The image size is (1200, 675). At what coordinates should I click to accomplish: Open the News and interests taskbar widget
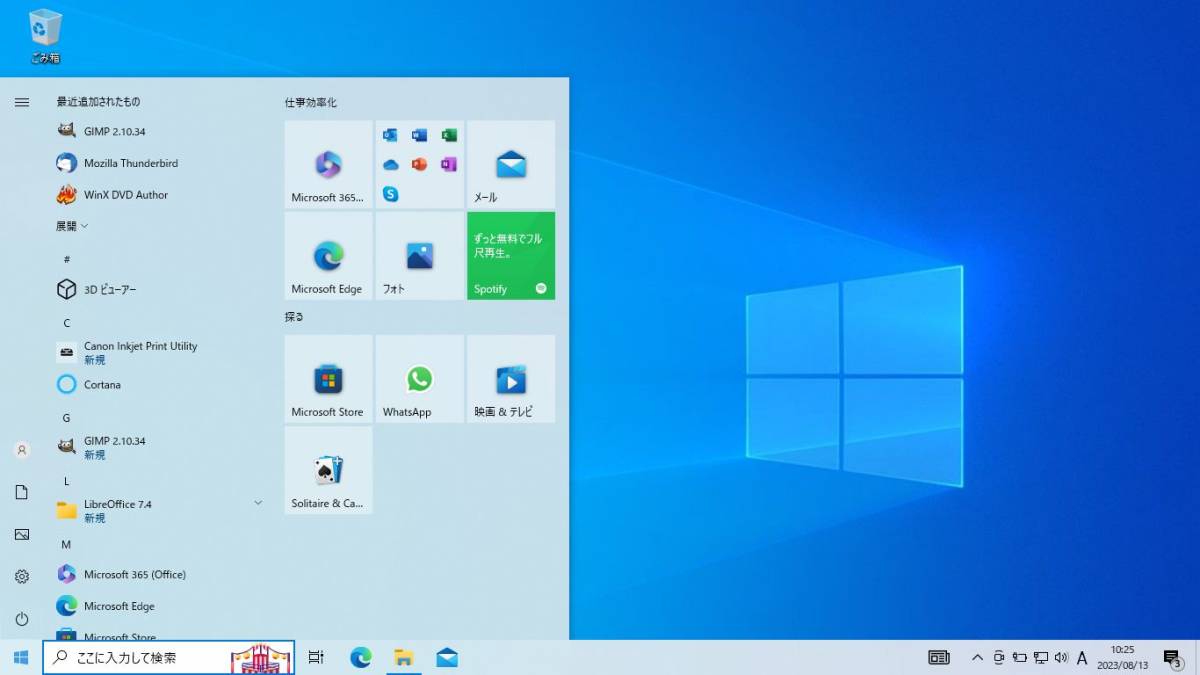(x=939, y=657)
